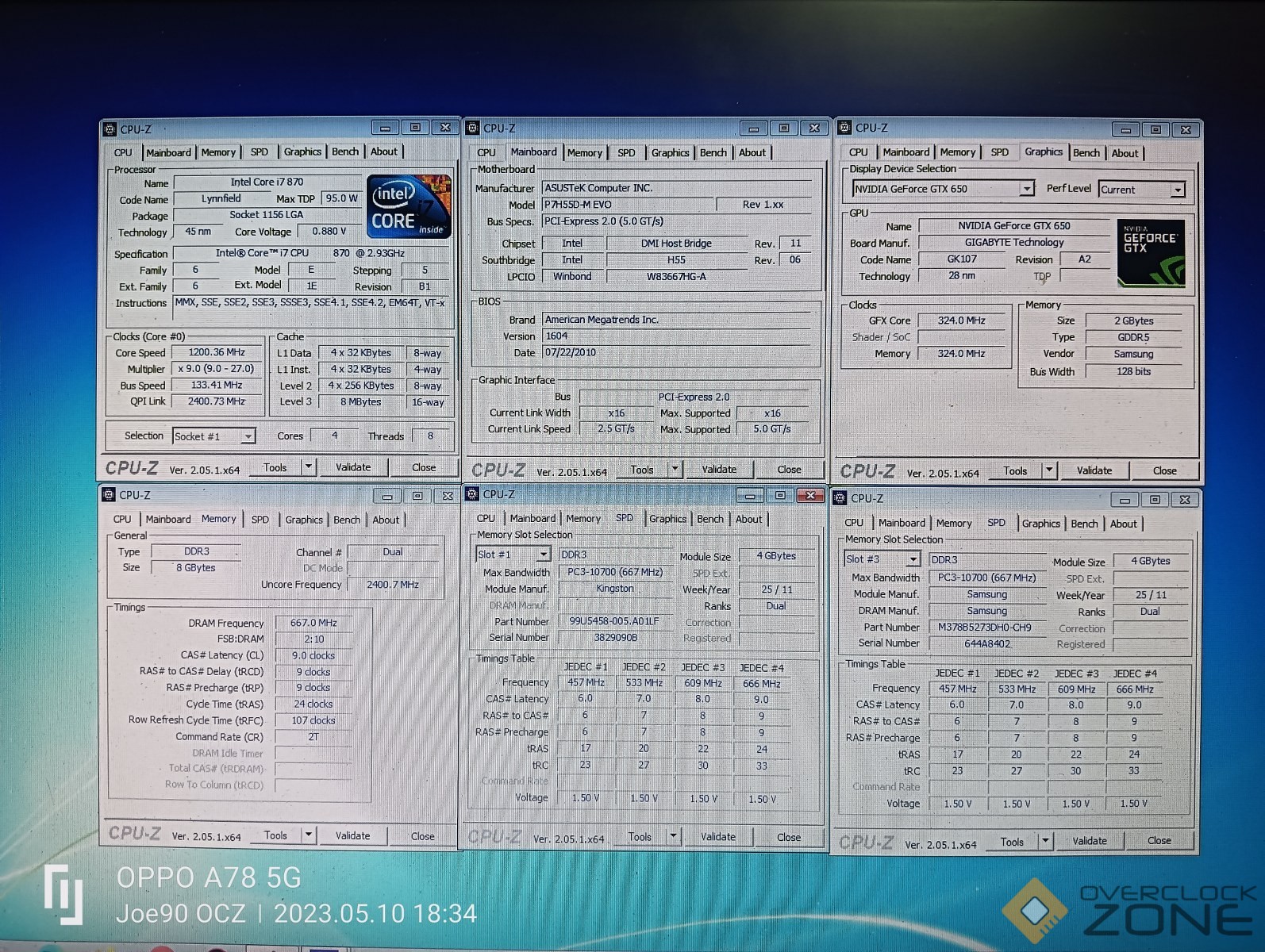1265x952 pixels.
Task: Open Socket #1 selection dropdown
Action: click(248, 436)
